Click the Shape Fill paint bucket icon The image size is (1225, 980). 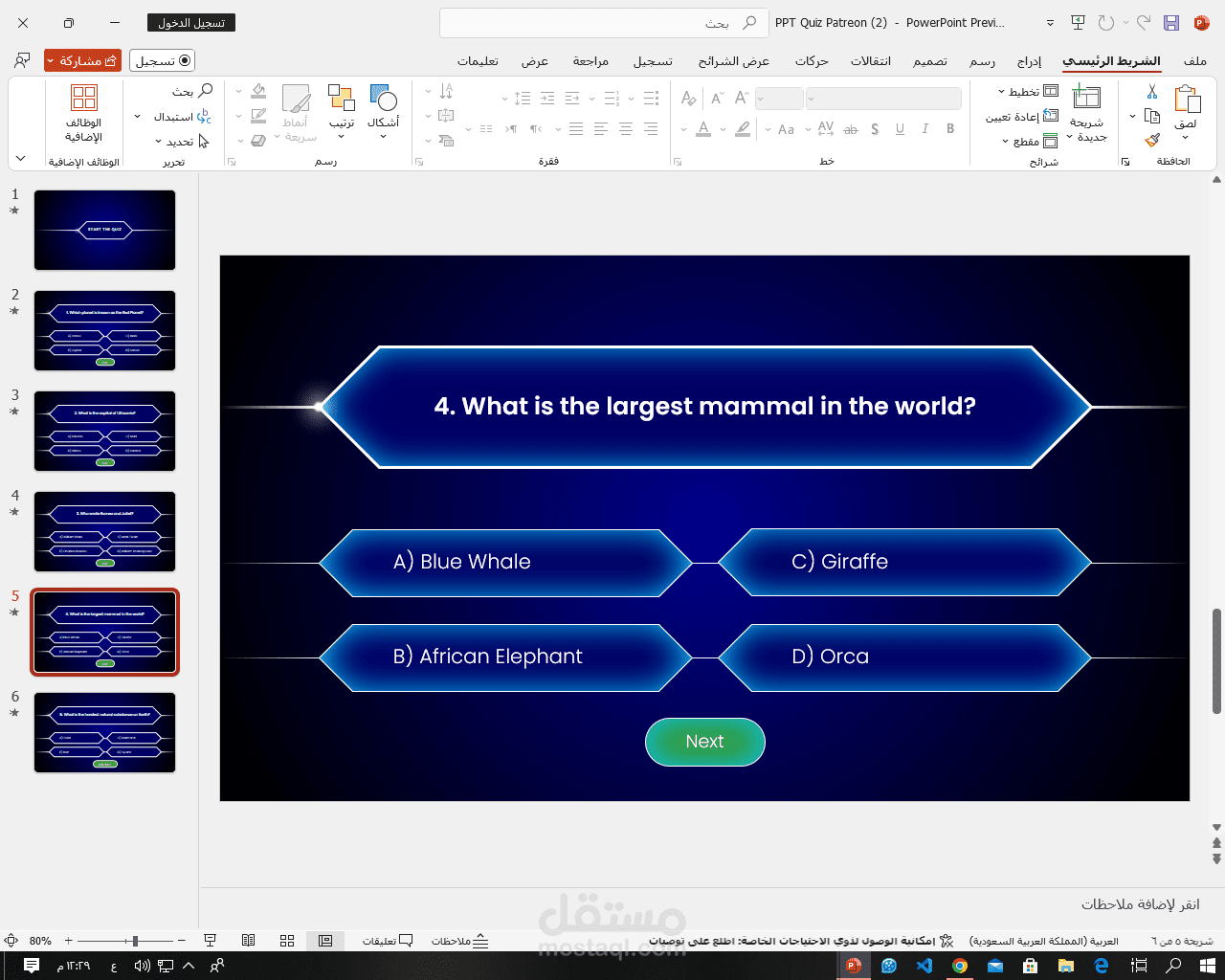pos(258,91)
